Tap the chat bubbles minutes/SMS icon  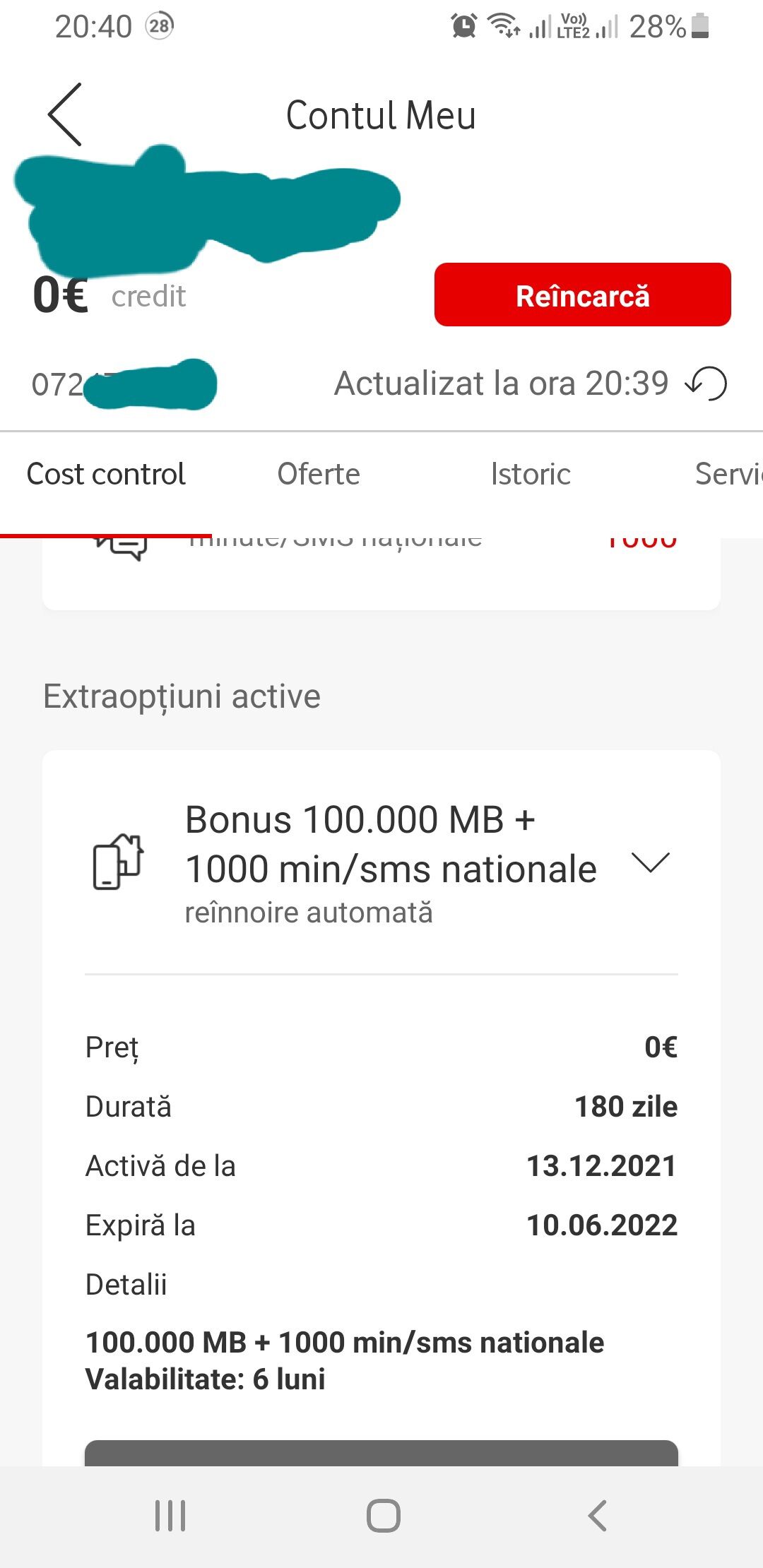tap(122, 546)
